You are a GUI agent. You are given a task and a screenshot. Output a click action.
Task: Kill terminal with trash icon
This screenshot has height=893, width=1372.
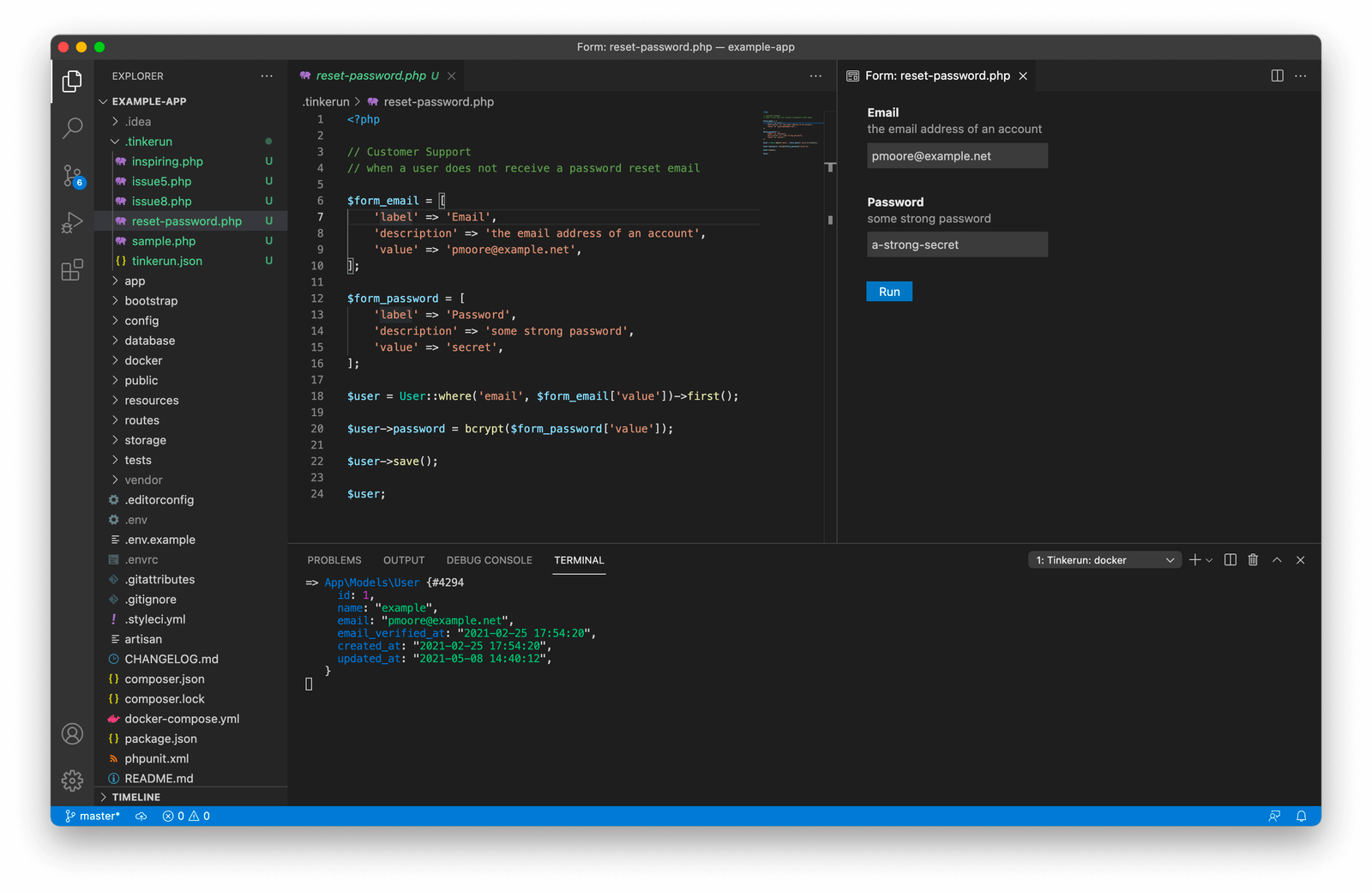point(1253,560)
